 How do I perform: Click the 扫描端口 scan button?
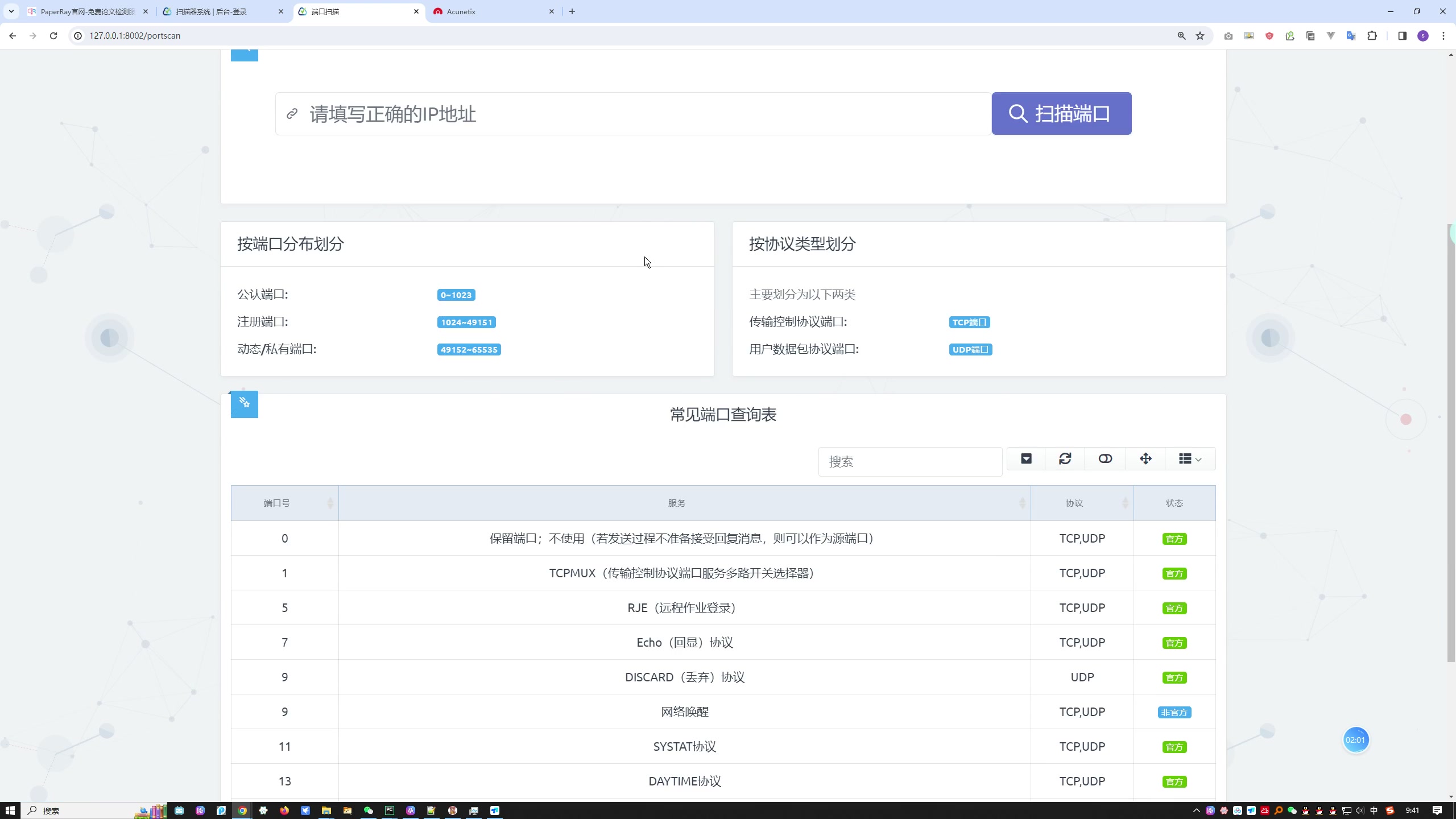click(x=1061, y=114)
